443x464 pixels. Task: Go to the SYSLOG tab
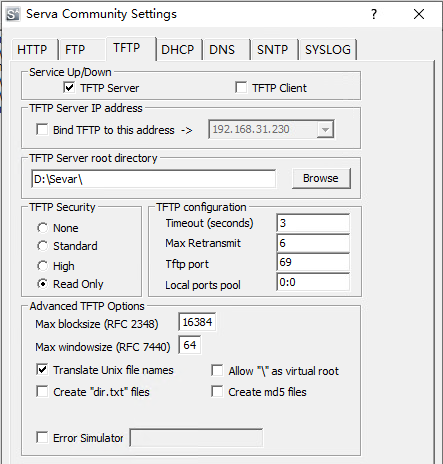(x=328, y=50)
